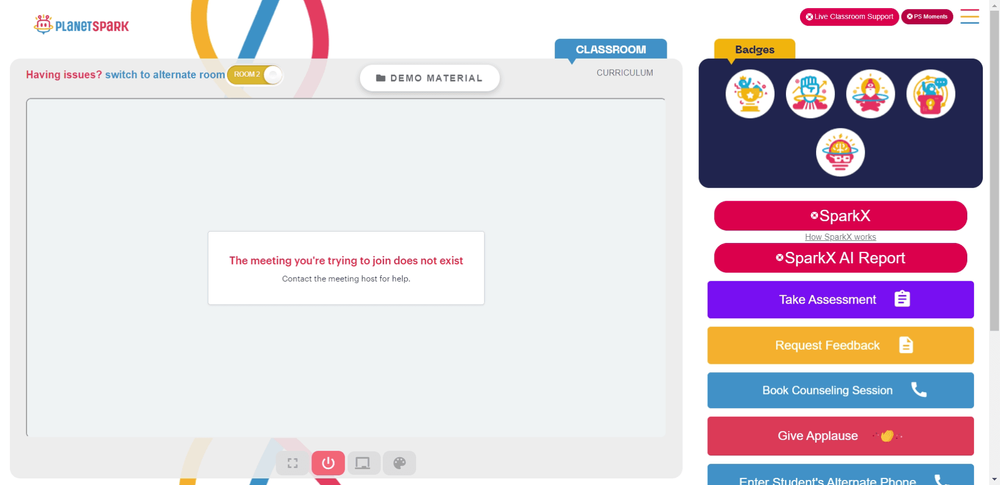Click Enter Student's Alternate Phone button
This screenshot has width=1000, height=485.
tap(841, 475)
